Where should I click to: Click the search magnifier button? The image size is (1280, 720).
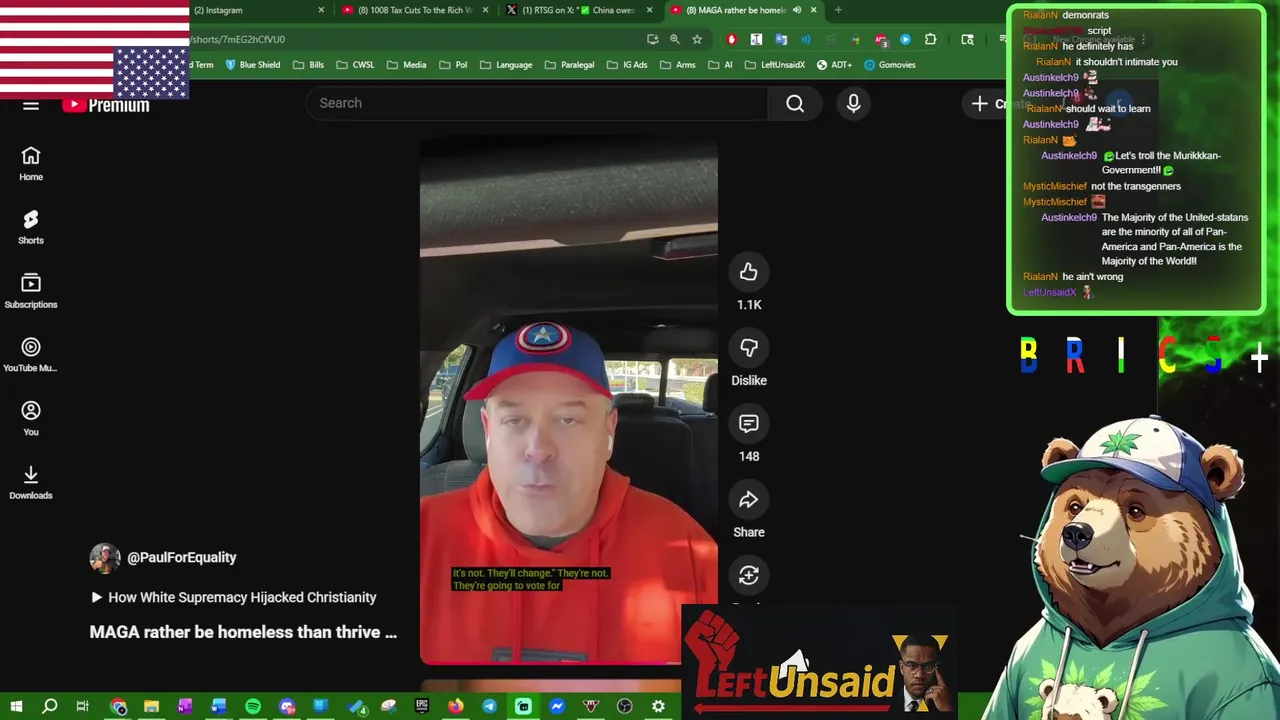[795, 103]
